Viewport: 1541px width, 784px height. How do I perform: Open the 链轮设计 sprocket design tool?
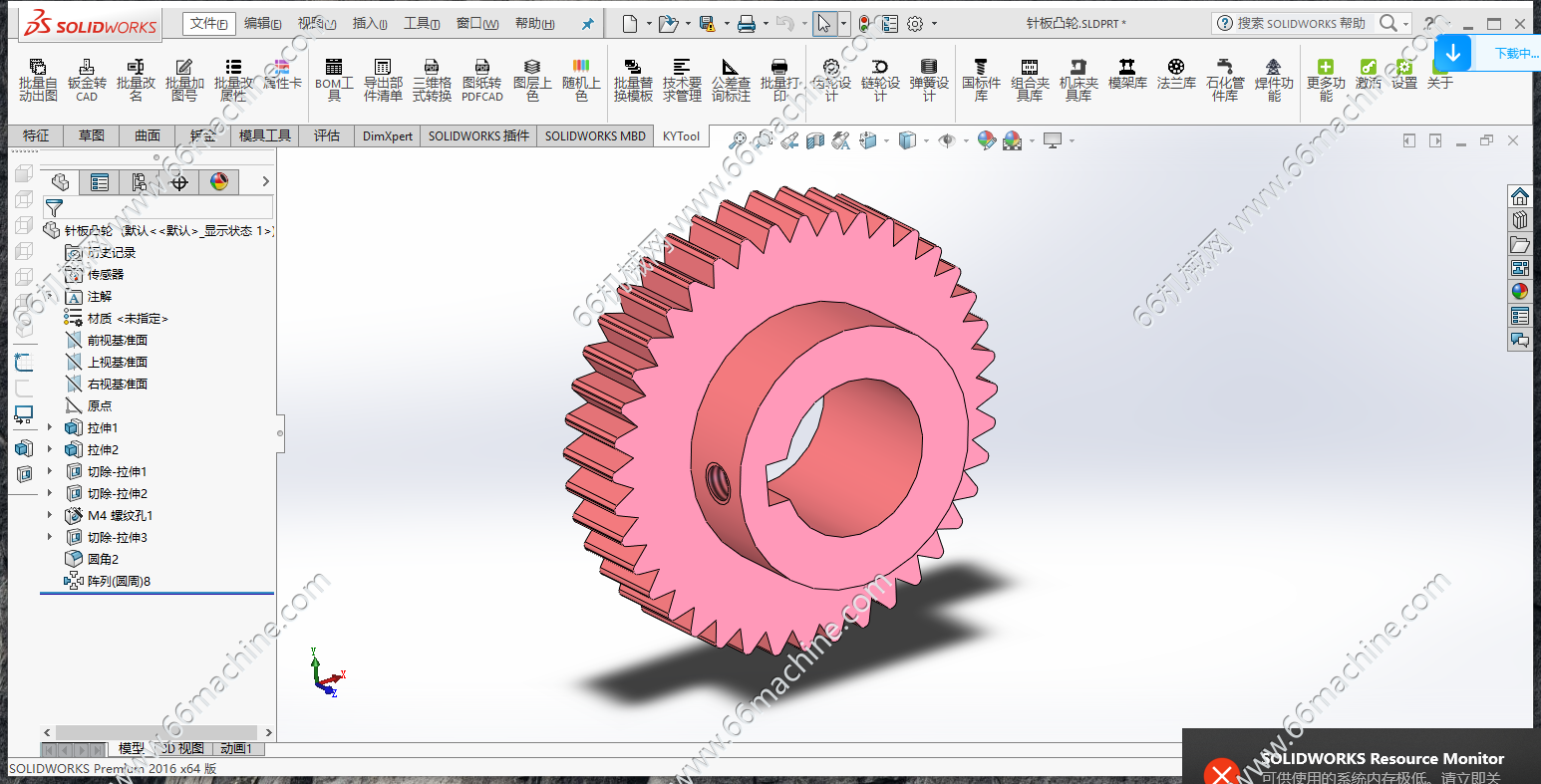(x=880, y=79)
